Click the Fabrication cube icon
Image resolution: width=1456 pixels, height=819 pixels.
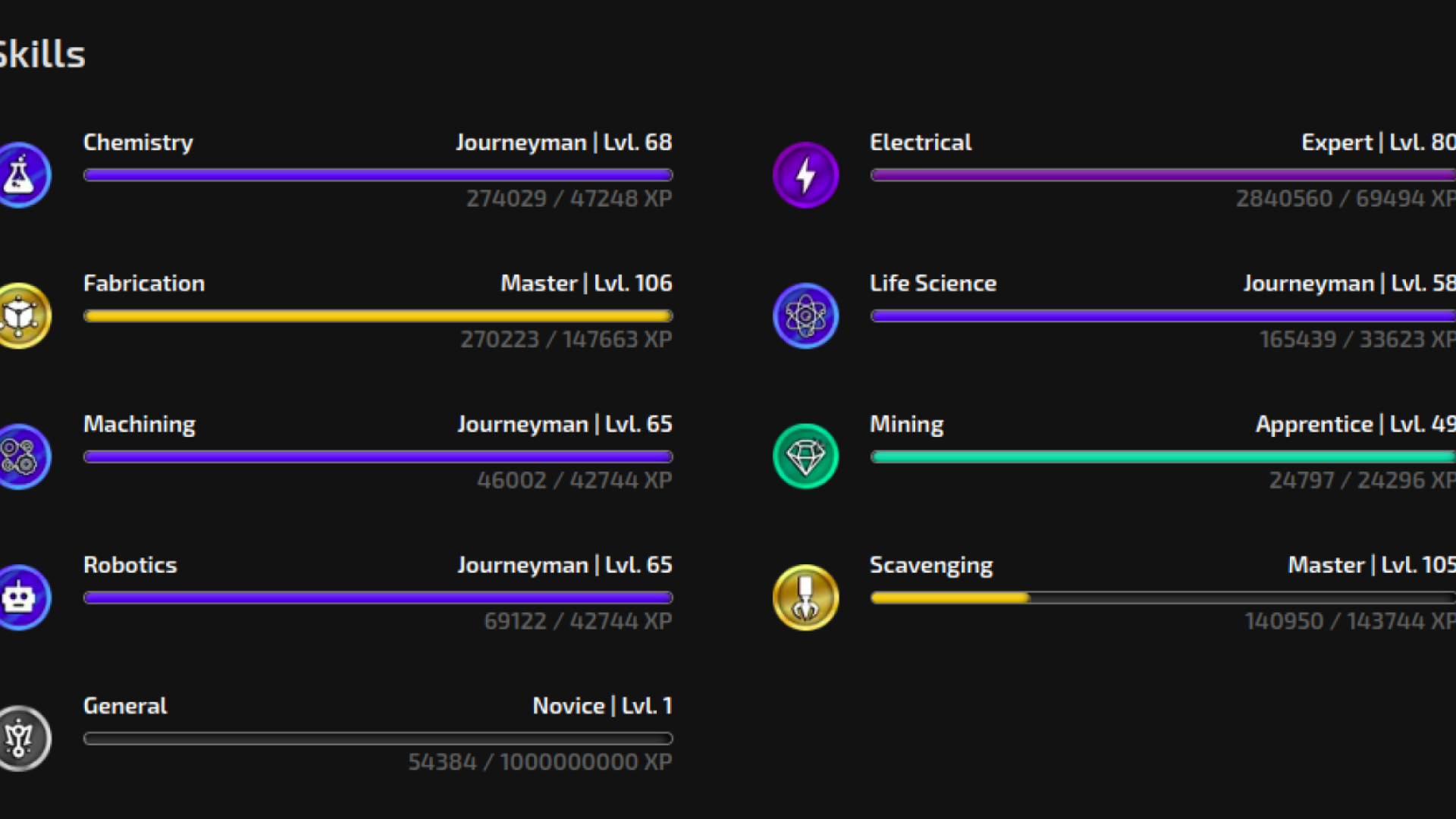pyautogui.click(x=21, y=316)
